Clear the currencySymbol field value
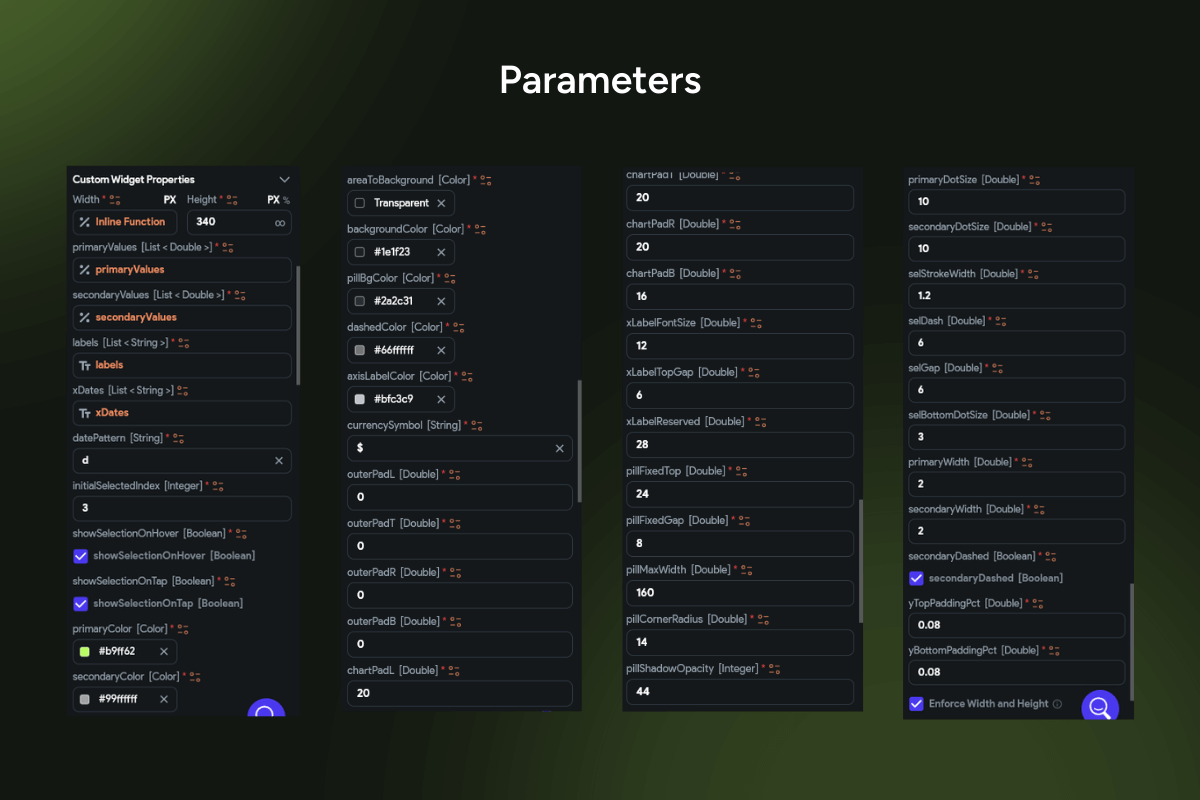1200x800 pixels. point(560,449)
